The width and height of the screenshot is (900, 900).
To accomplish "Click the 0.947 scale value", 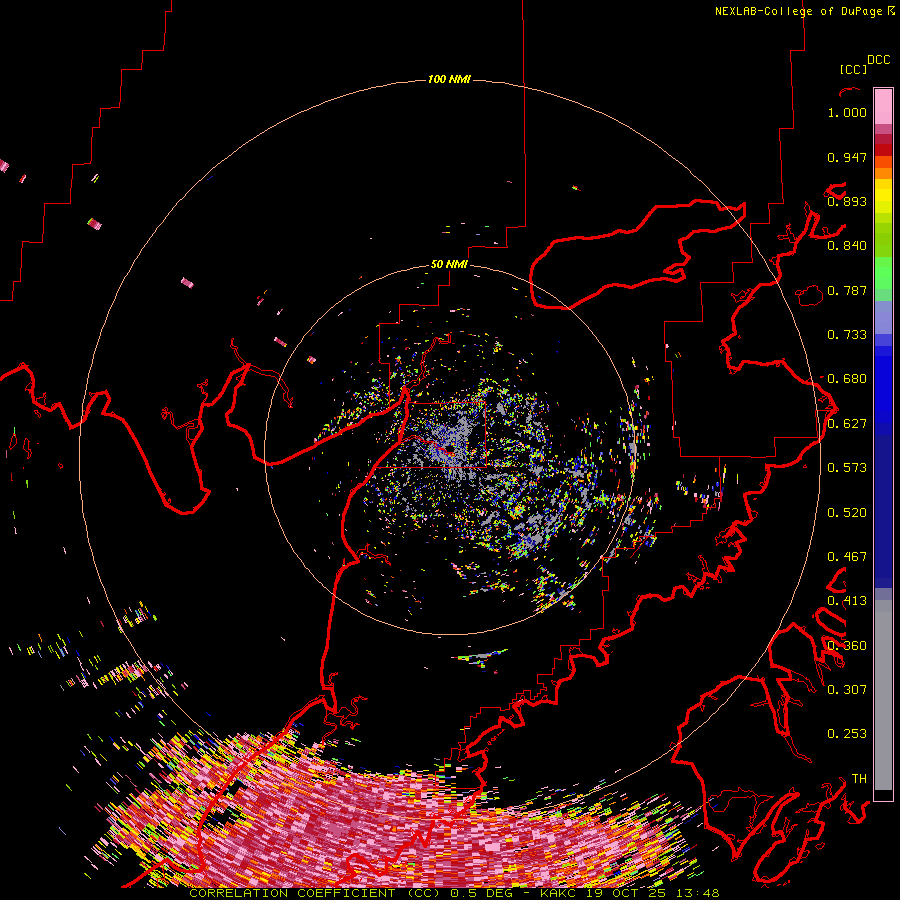I will [x=847, y=157].
